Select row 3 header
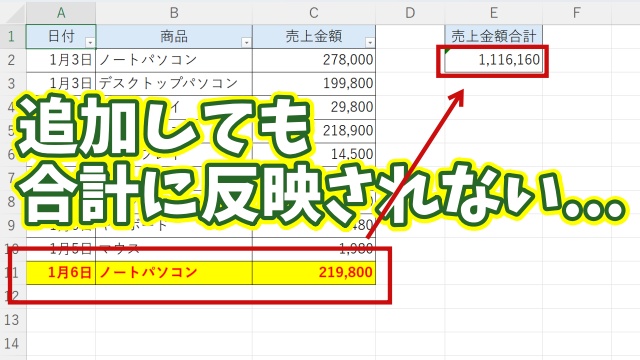The image size is (640, 360). click(12, 84)
